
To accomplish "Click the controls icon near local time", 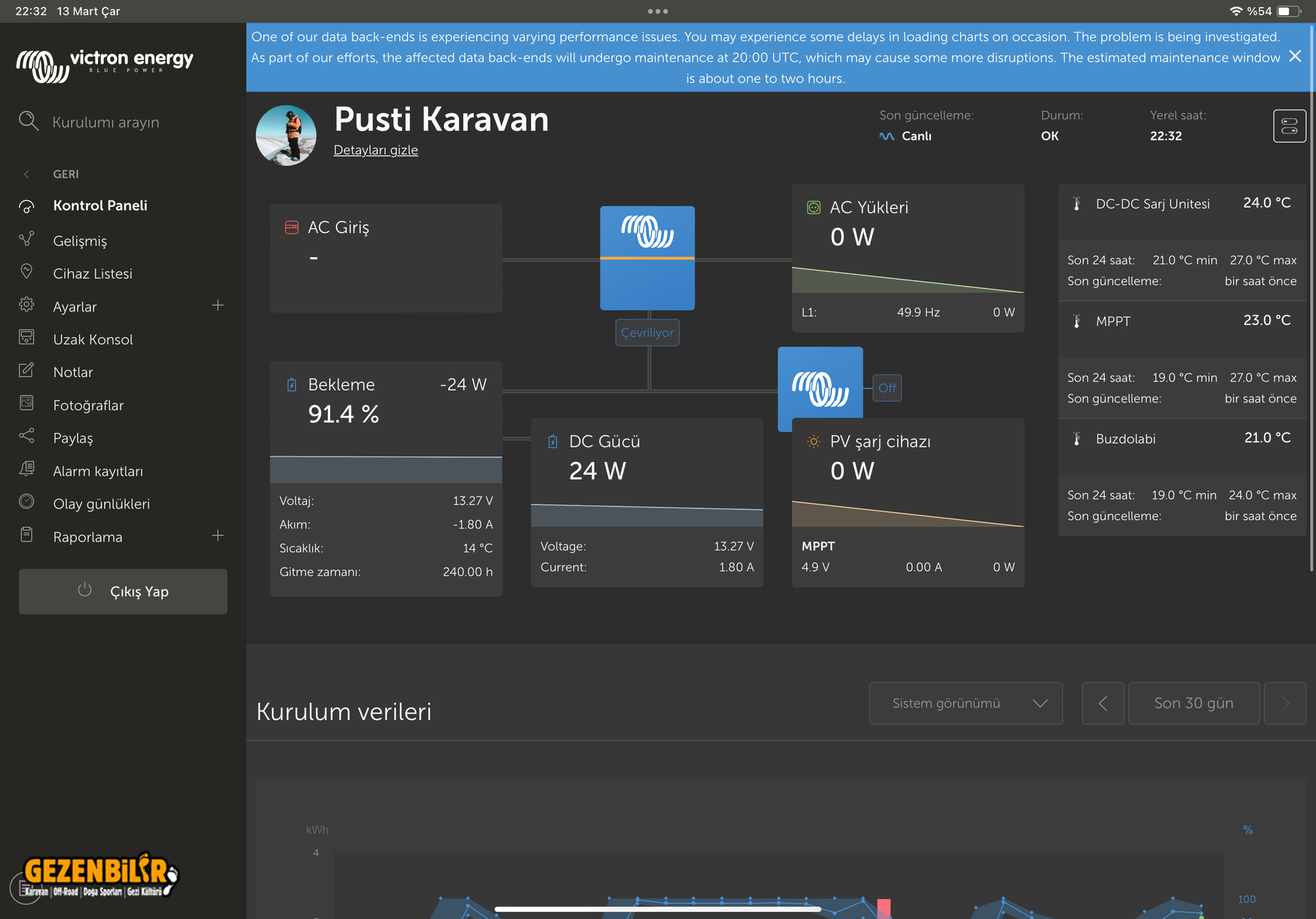I will pos(1289,126).
